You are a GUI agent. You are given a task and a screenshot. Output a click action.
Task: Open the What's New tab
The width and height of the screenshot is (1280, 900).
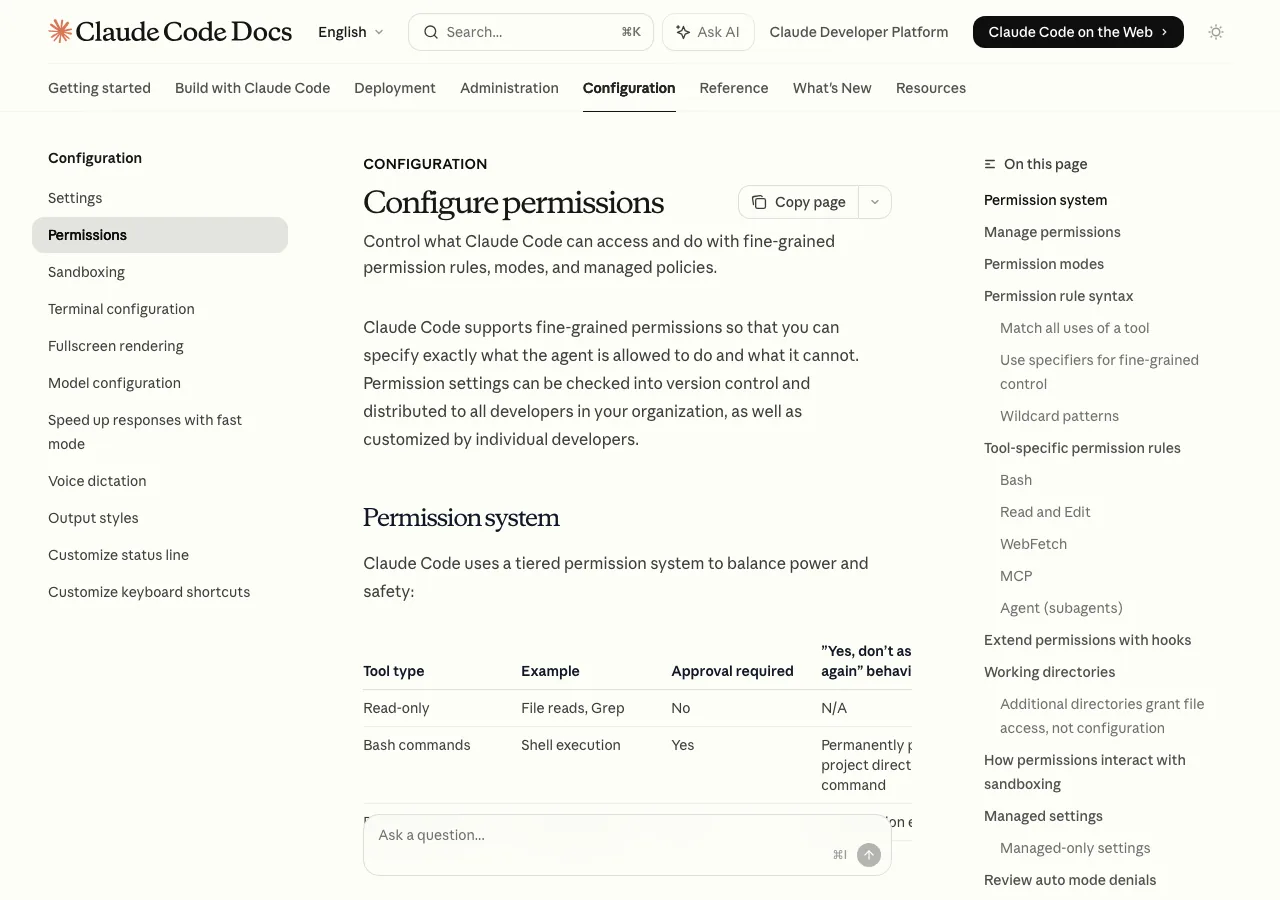coord(832,88)
